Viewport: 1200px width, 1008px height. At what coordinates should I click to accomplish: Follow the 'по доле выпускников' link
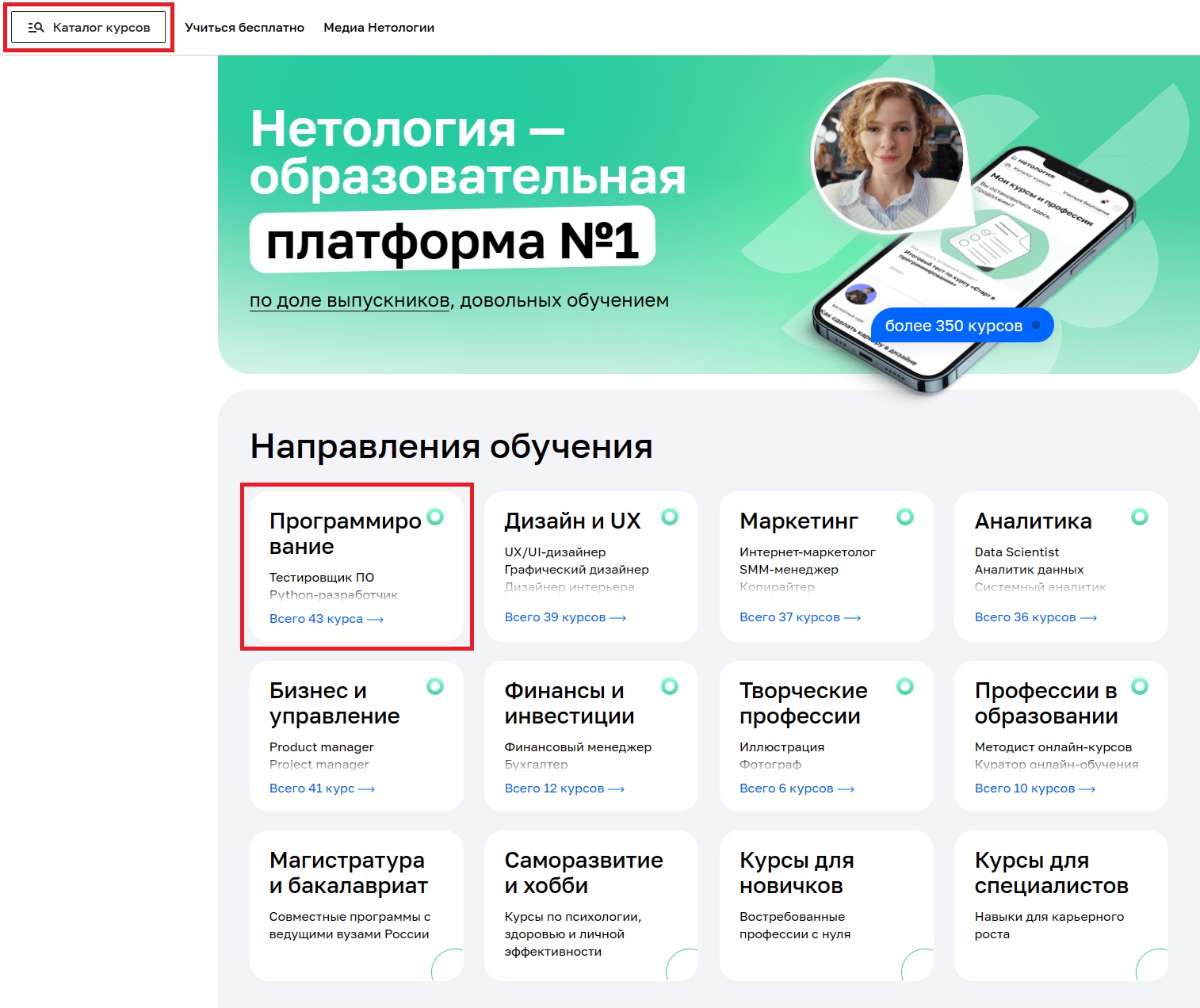coord(350,300)
